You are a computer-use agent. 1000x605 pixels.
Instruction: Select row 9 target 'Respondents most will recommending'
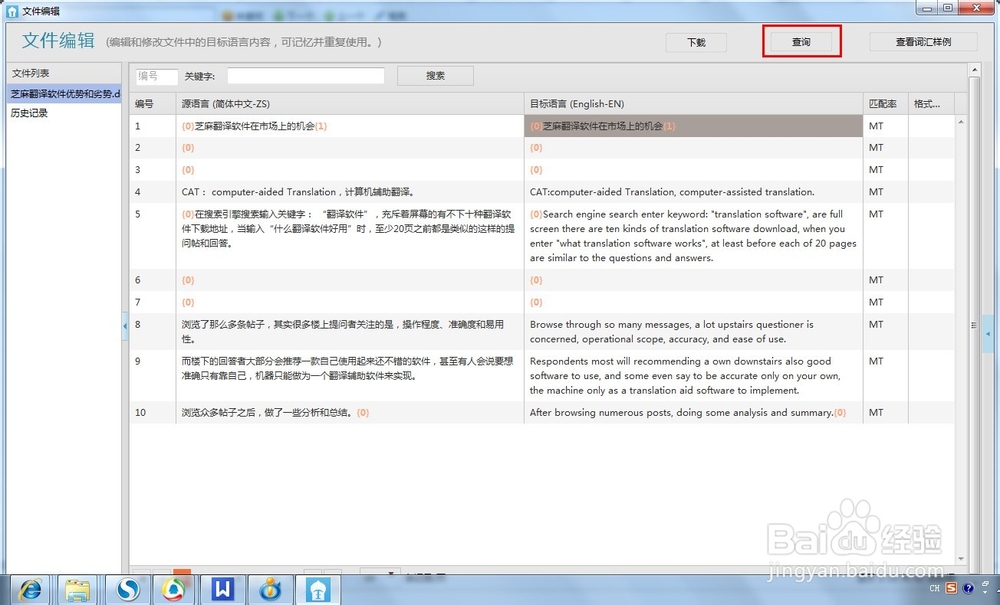click(x=694, y=375)
